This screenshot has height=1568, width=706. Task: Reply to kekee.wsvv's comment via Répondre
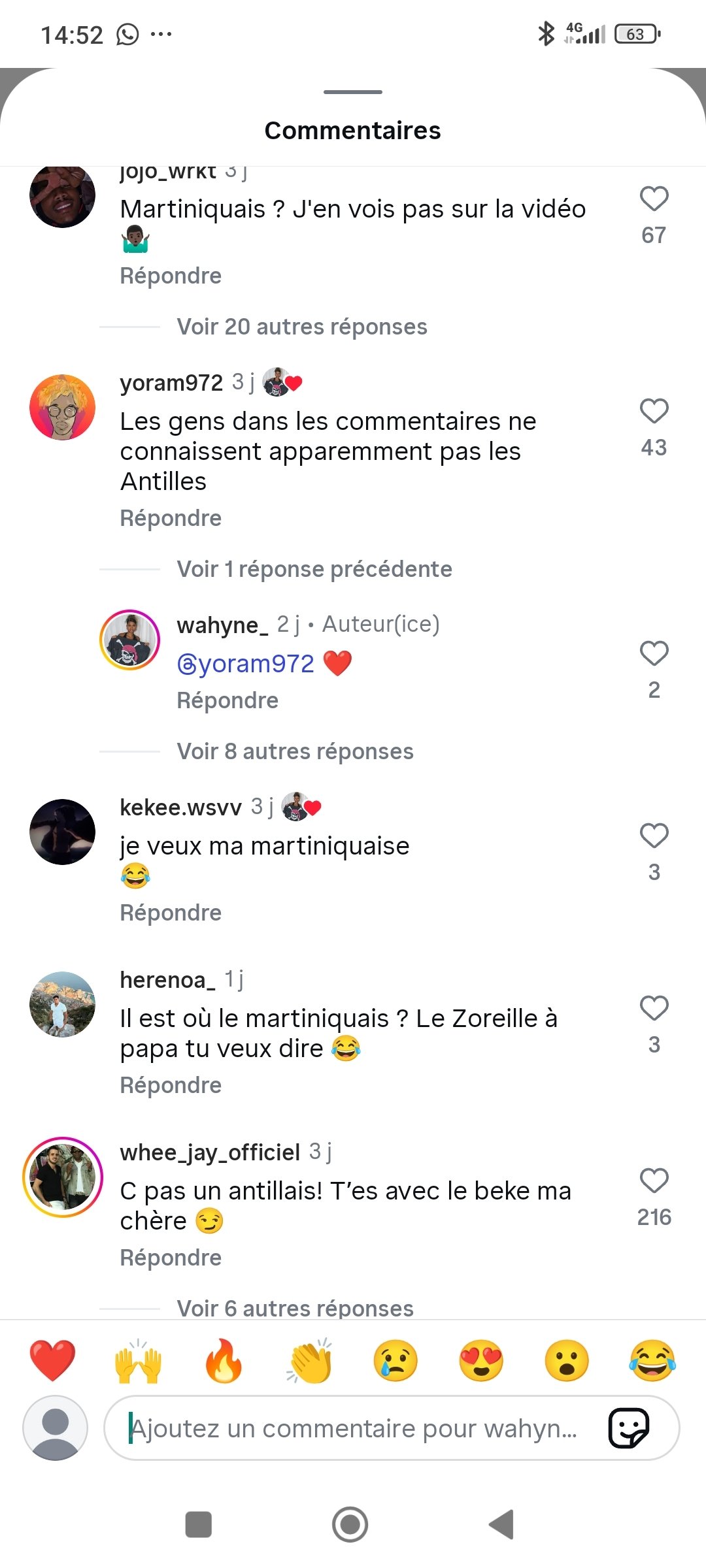click(x=171, y=913)
